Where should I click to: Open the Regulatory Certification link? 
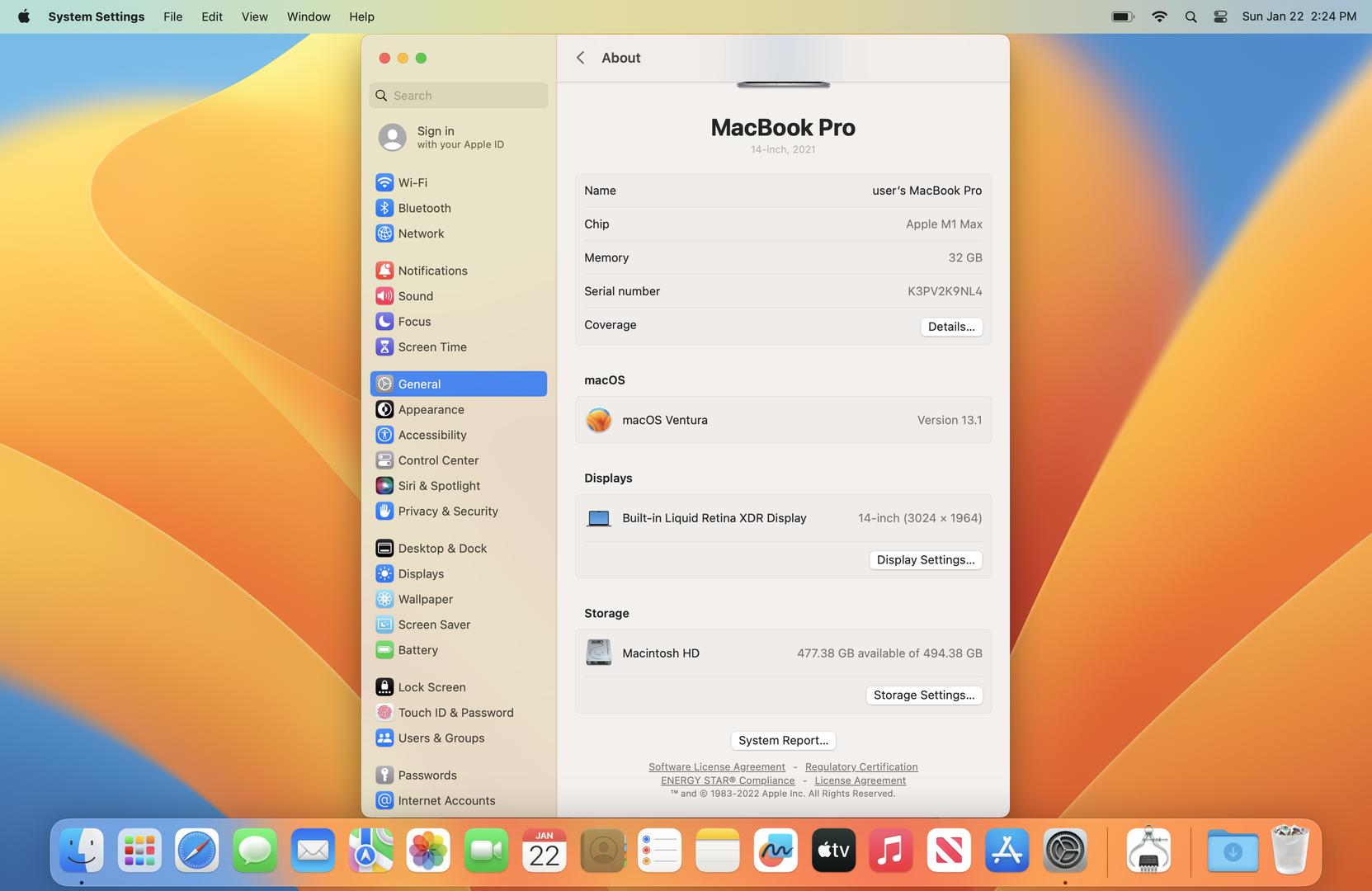[x=860, y=767]
